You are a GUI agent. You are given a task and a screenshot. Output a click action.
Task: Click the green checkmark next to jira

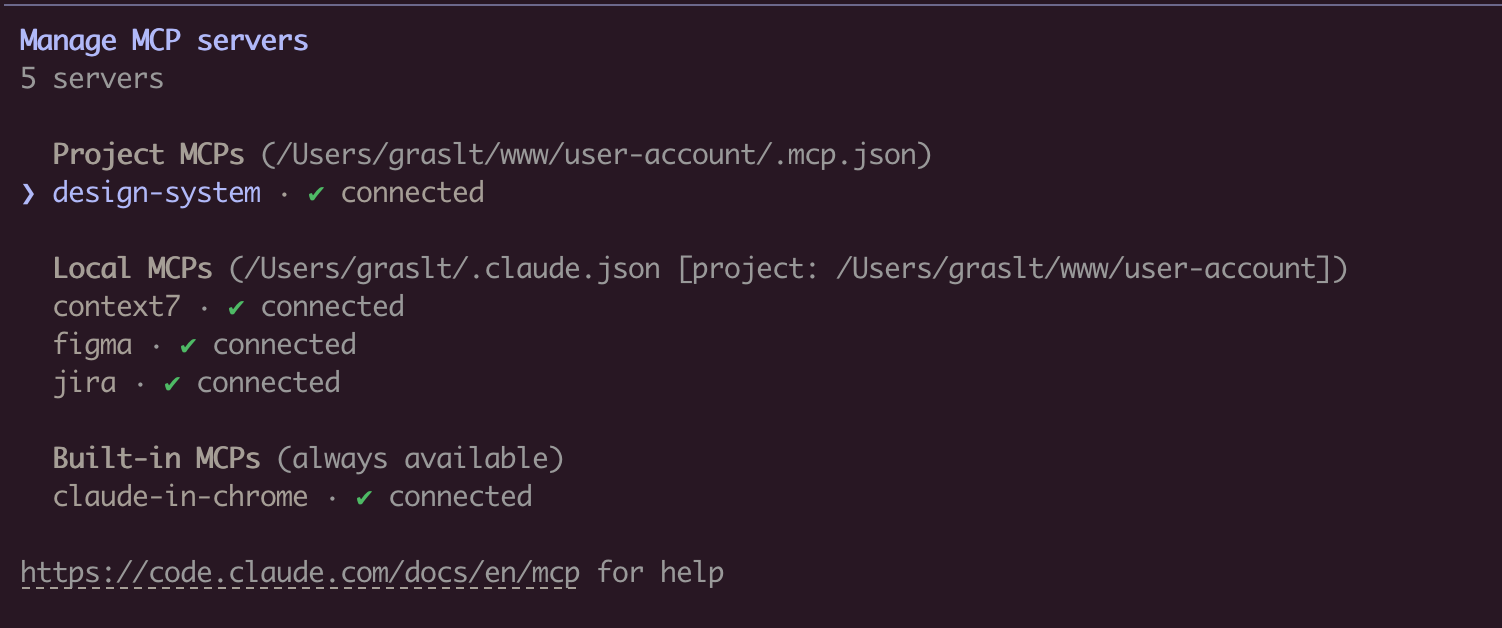pos(172,383)
